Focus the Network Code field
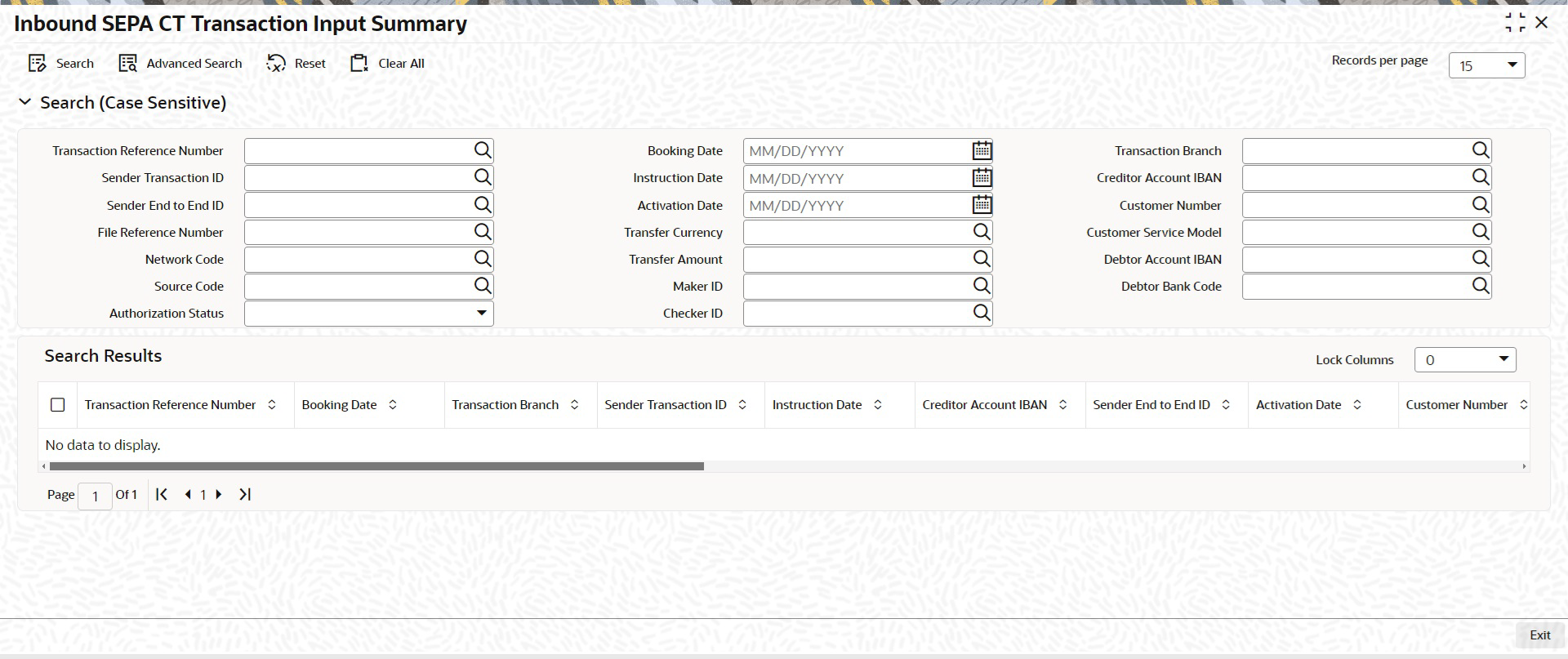The width and height of the screenshot is (1568, 659). [x=359, y=260]
